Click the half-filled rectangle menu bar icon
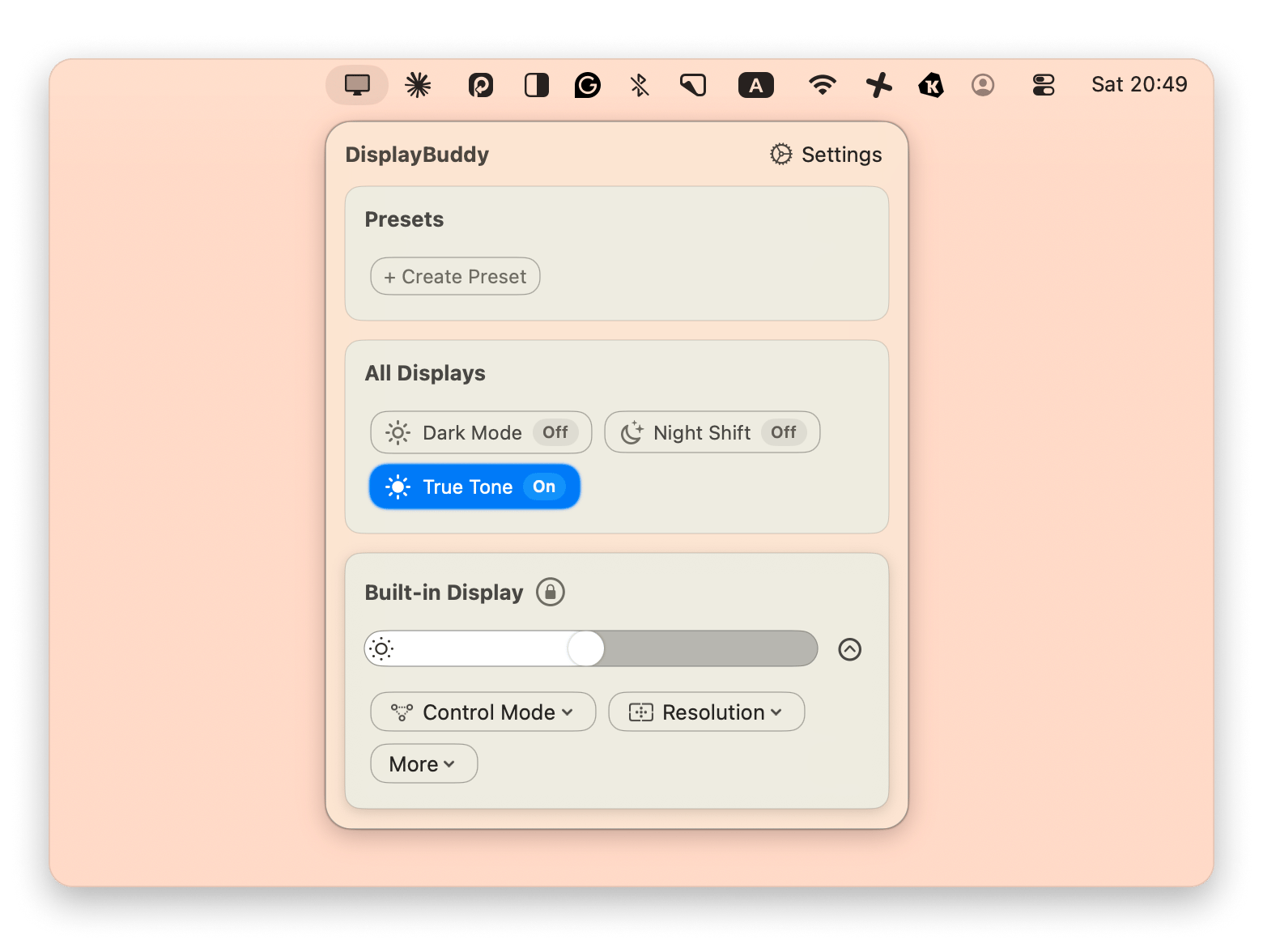Image resolution: width=1263 pixels, height=952 pixels. tap(537, 85)
